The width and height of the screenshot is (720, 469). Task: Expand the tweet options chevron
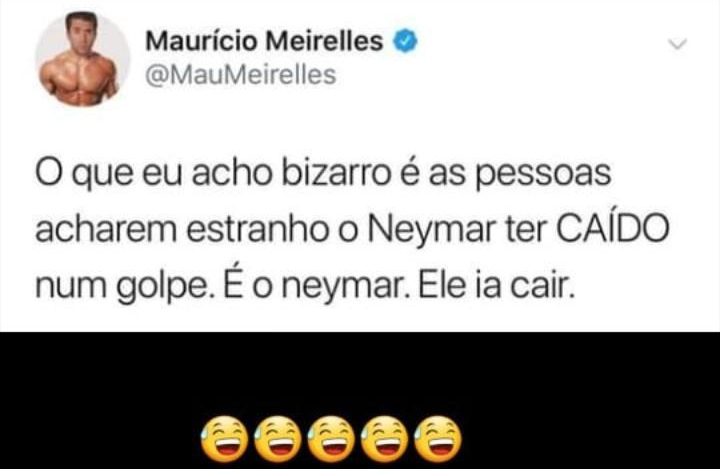677,44
